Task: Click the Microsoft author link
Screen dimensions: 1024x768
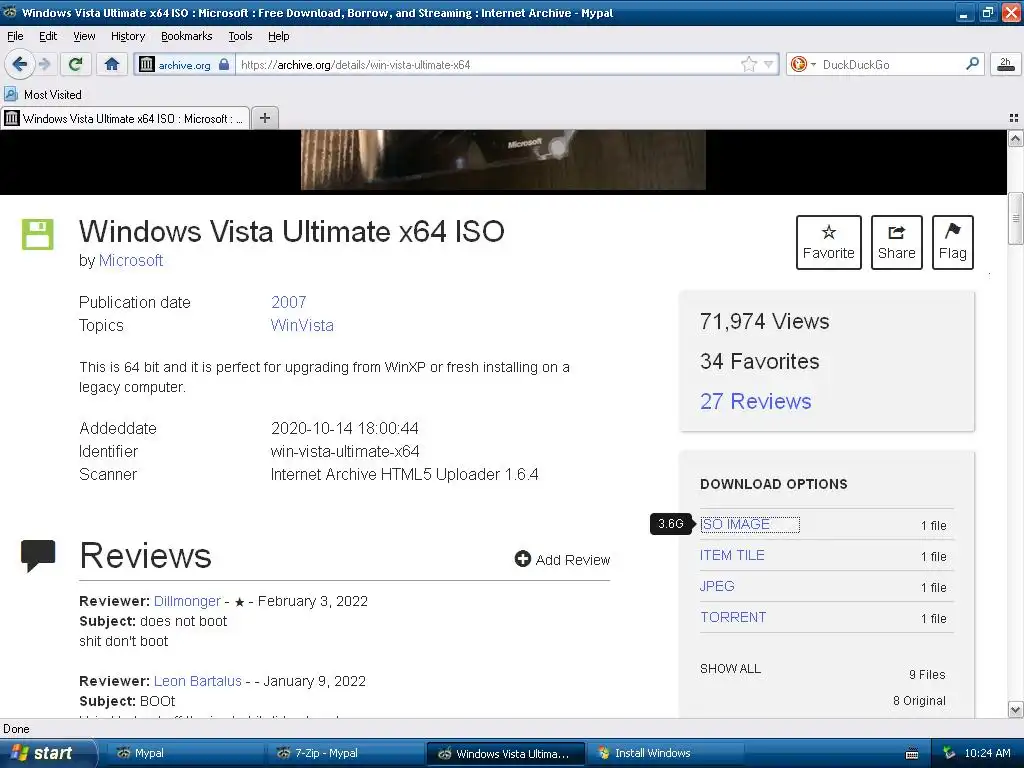Action: (131, 260)
